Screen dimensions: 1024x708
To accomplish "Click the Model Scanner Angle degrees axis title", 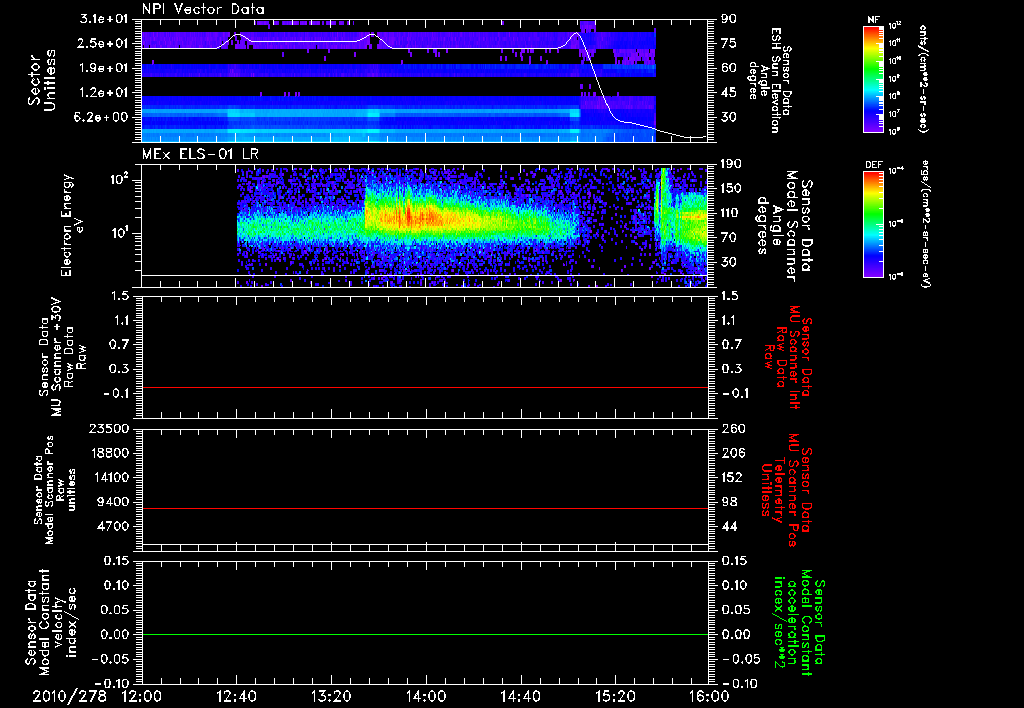I will pyautogui.click(x=784, y=226).
